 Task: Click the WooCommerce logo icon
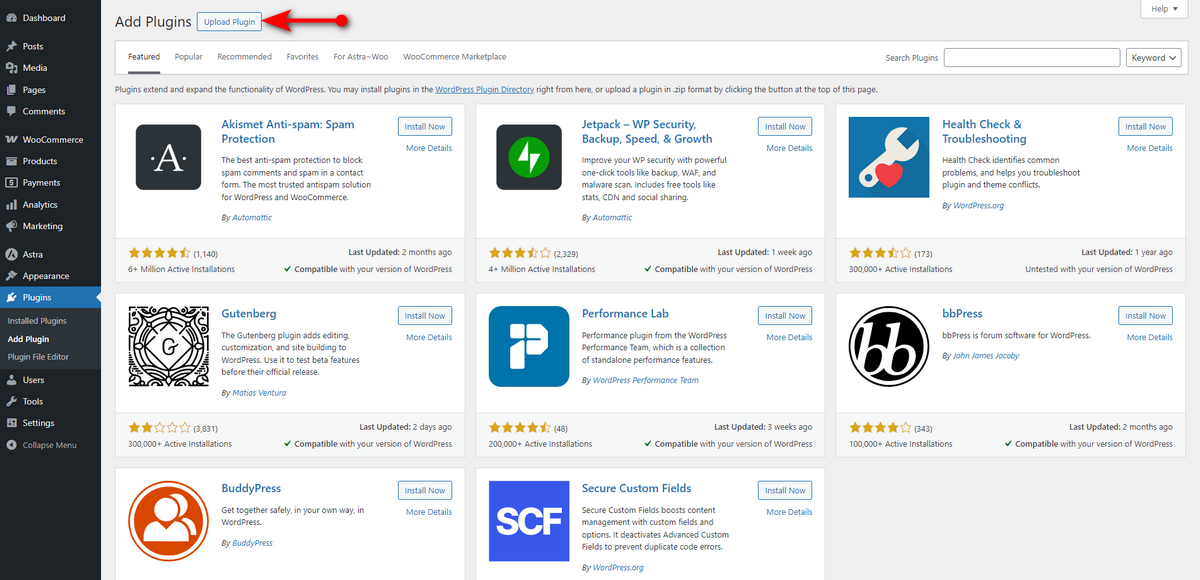(x=11, y=140)
